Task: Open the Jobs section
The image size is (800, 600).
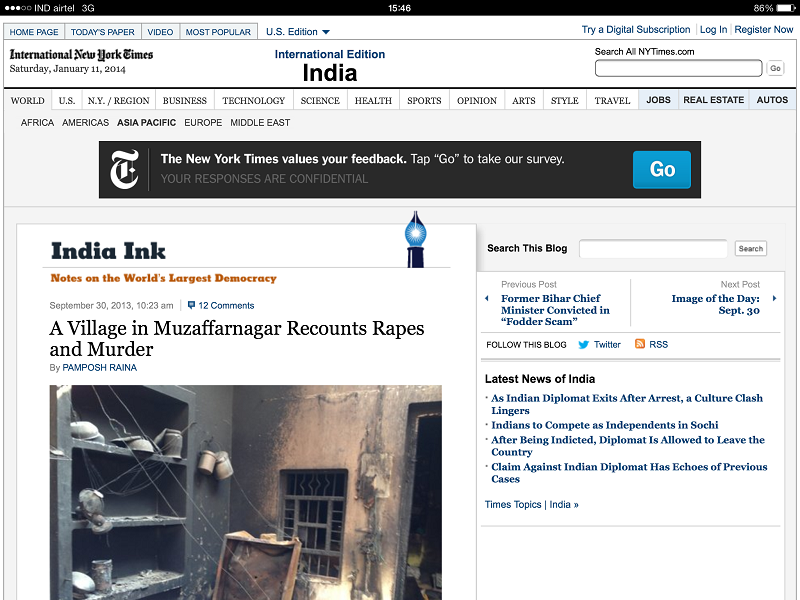Action: pos(658,100)
